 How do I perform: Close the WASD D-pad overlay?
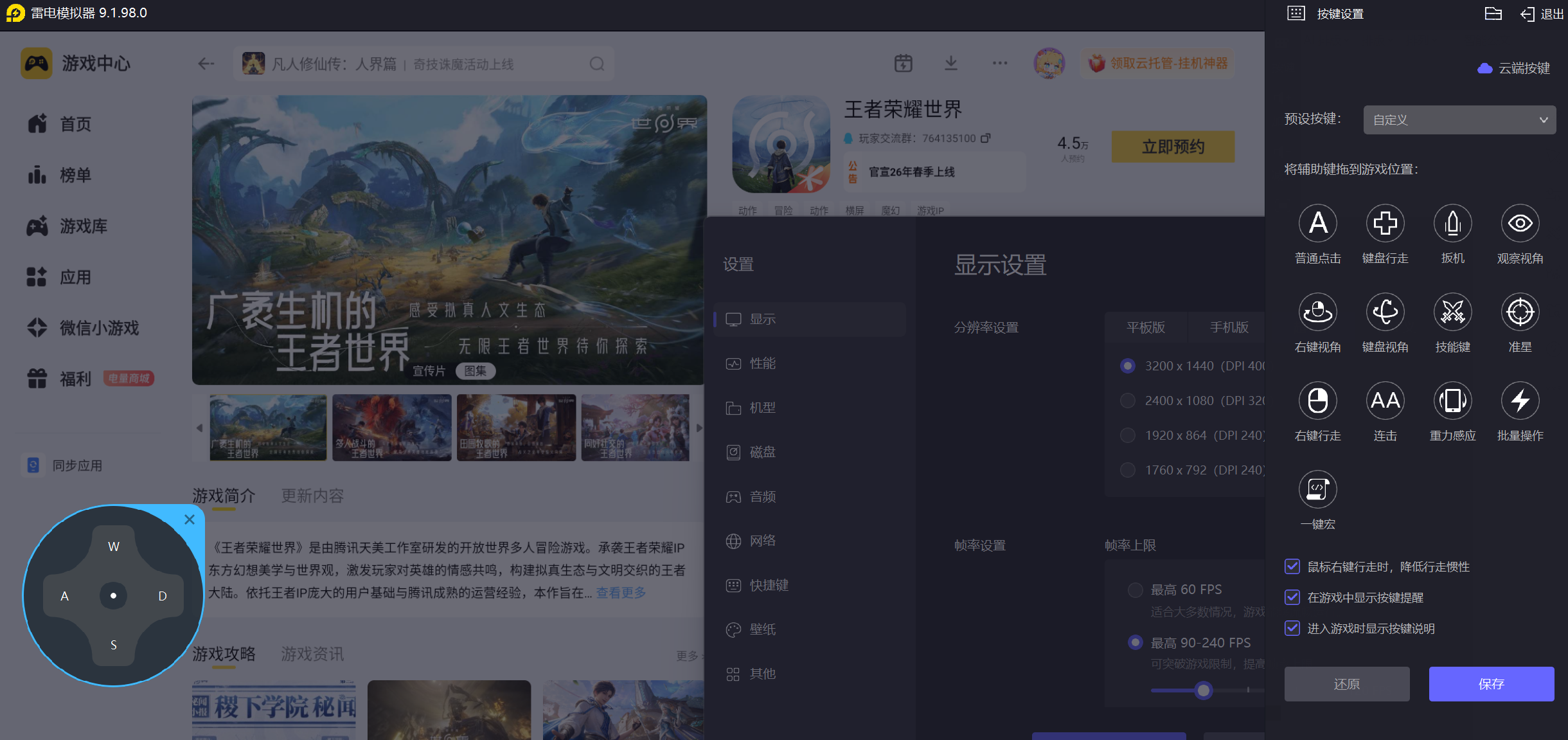click(x=189, y=519)
